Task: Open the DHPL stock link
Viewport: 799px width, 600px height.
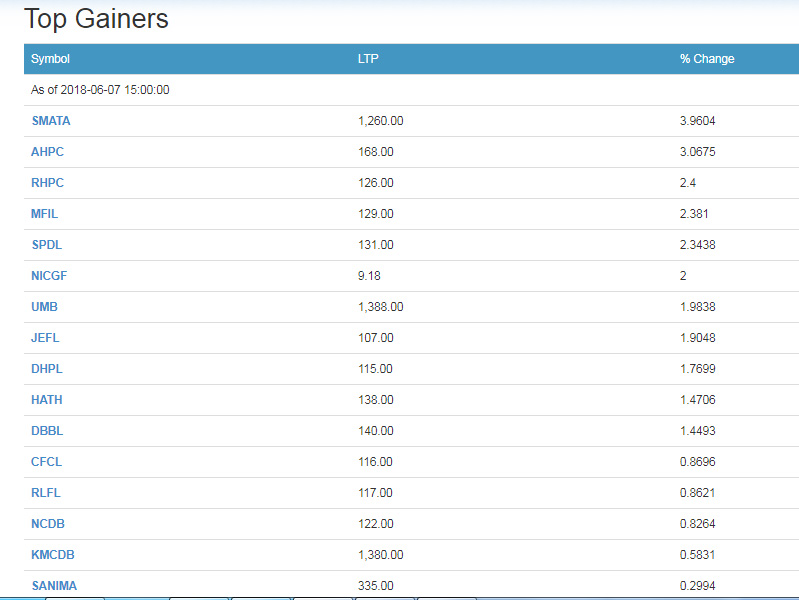Action: point(47,369)
